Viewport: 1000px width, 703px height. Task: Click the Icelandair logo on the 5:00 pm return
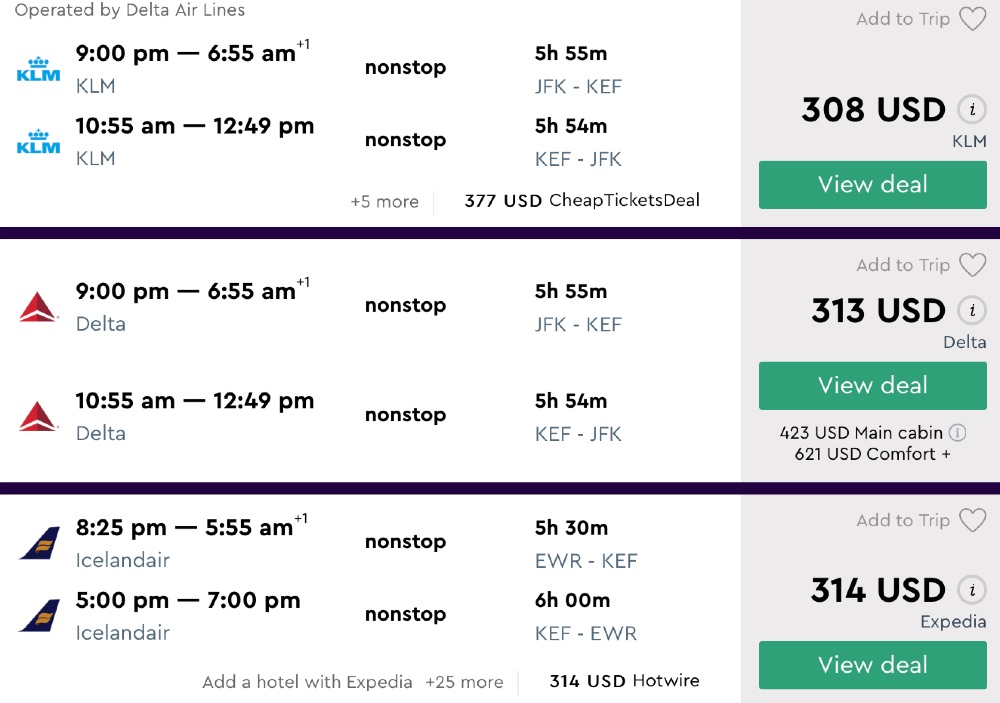pyautogui.click(x=39, y=616)
